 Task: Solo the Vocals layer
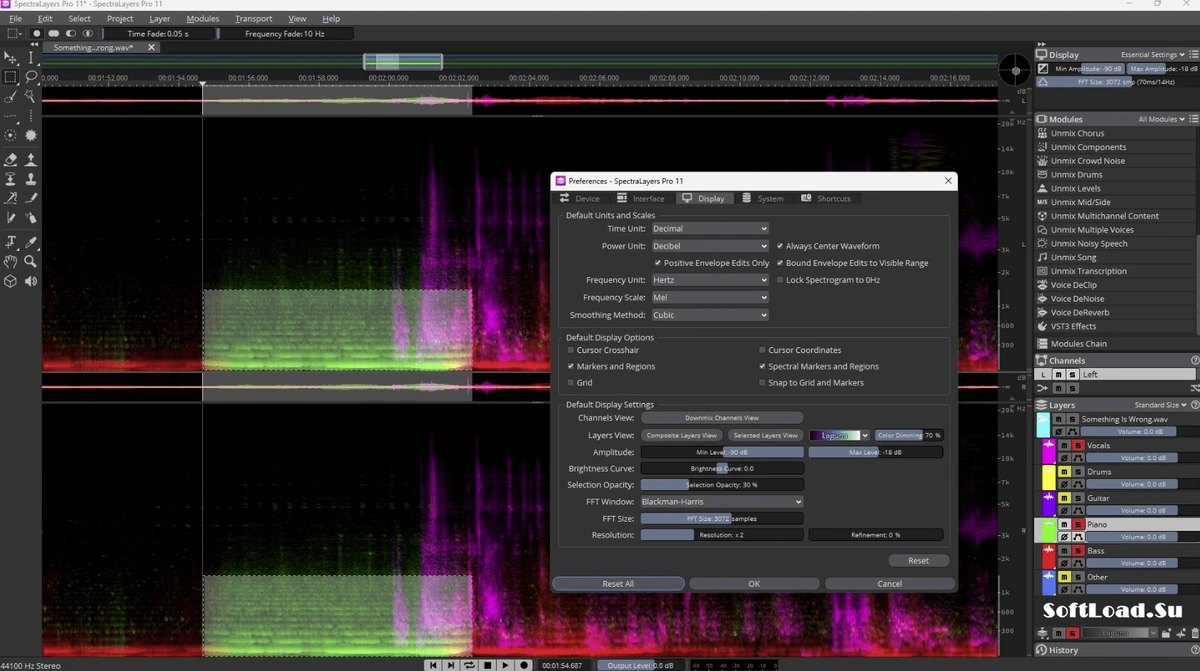pos(1078,445)
